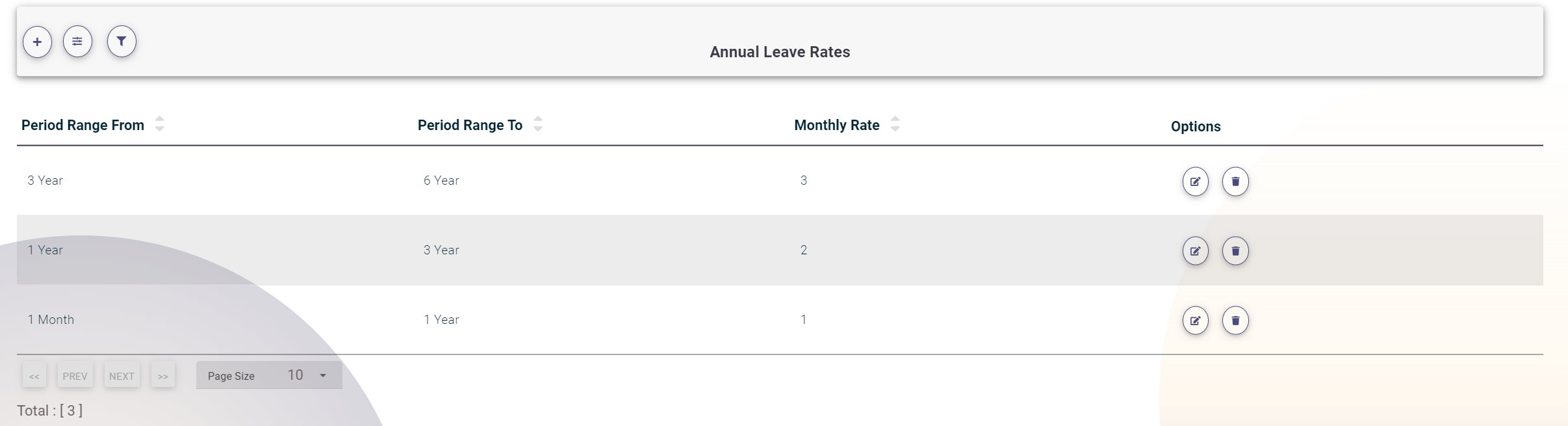1568x426 pixels.
Task: Toggle sorting on Period Range To column
Action: pos(537,124)
